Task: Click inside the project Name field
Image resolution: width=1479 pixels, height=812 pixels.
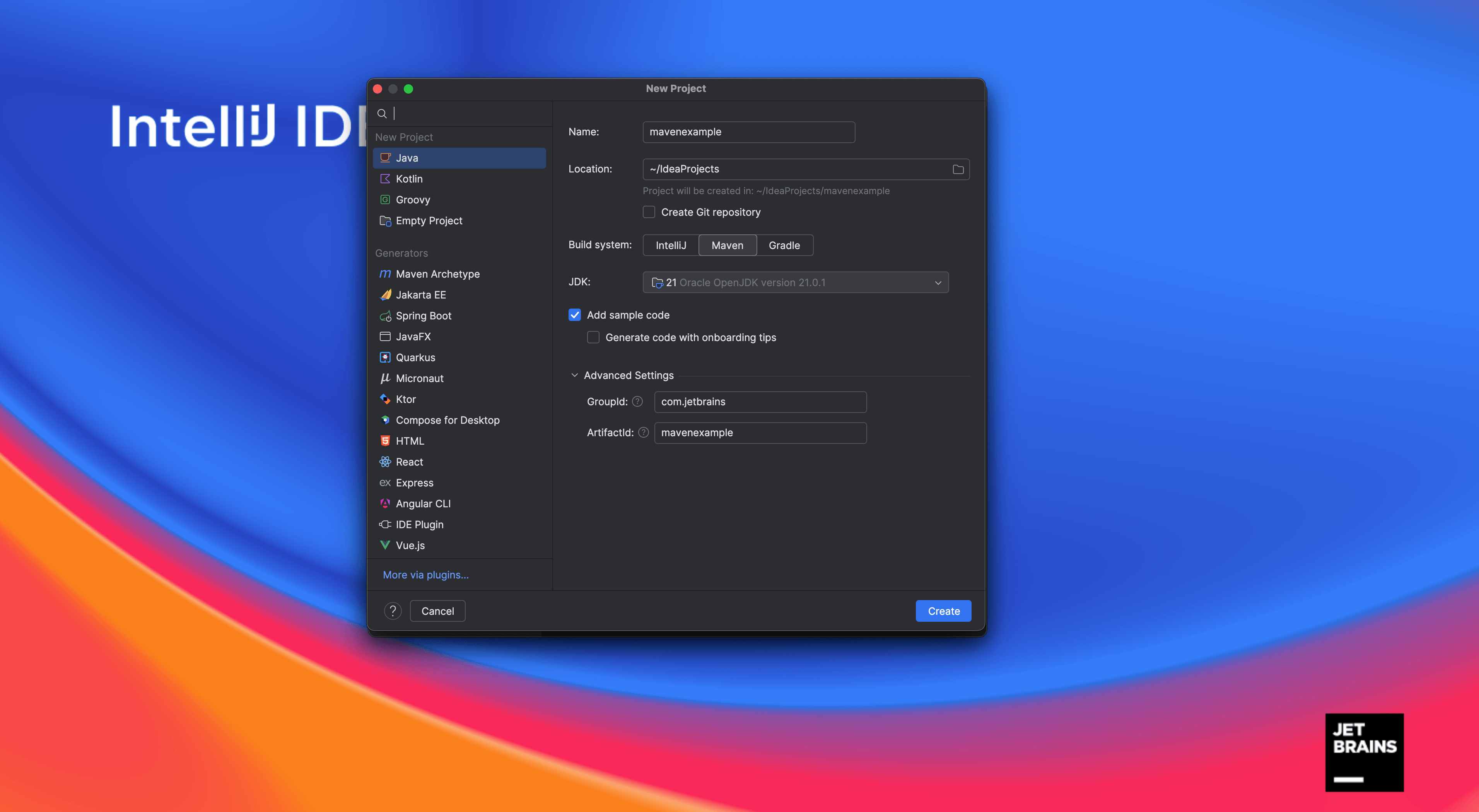Action: pos(748,132)
